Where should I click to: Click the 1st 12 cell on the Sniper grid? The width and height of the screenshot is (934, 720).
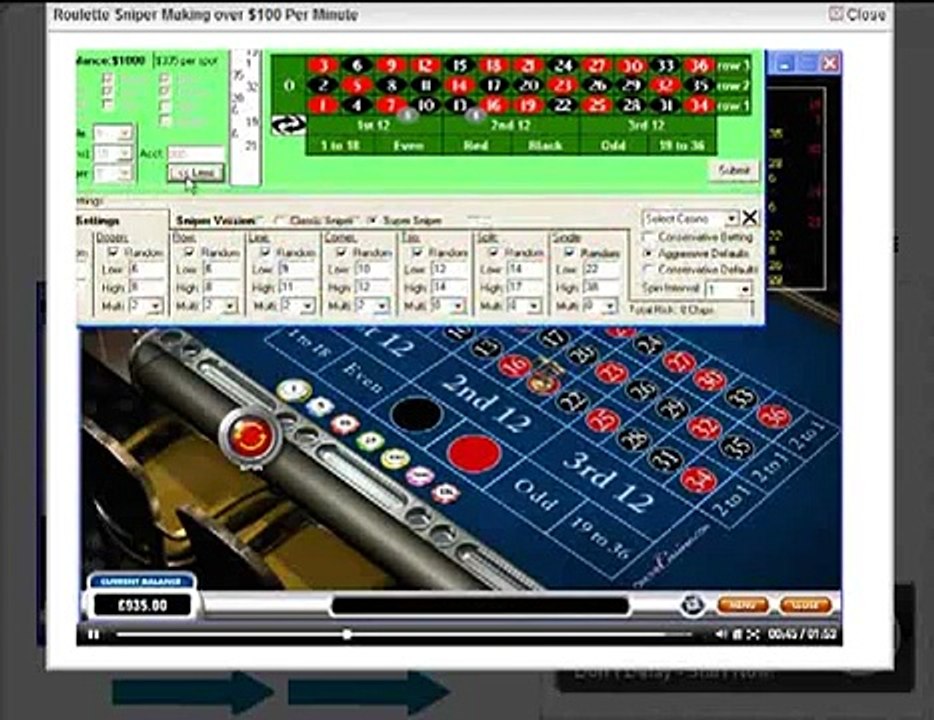click(374, 126)
